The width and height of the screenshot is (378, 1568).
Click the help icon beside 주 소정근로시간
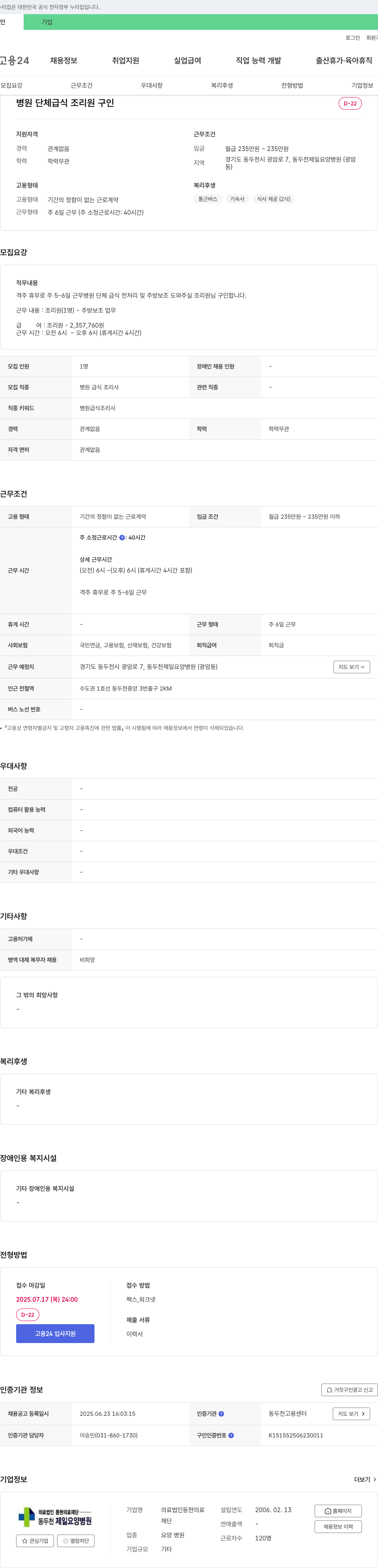[x=122, y=538]
